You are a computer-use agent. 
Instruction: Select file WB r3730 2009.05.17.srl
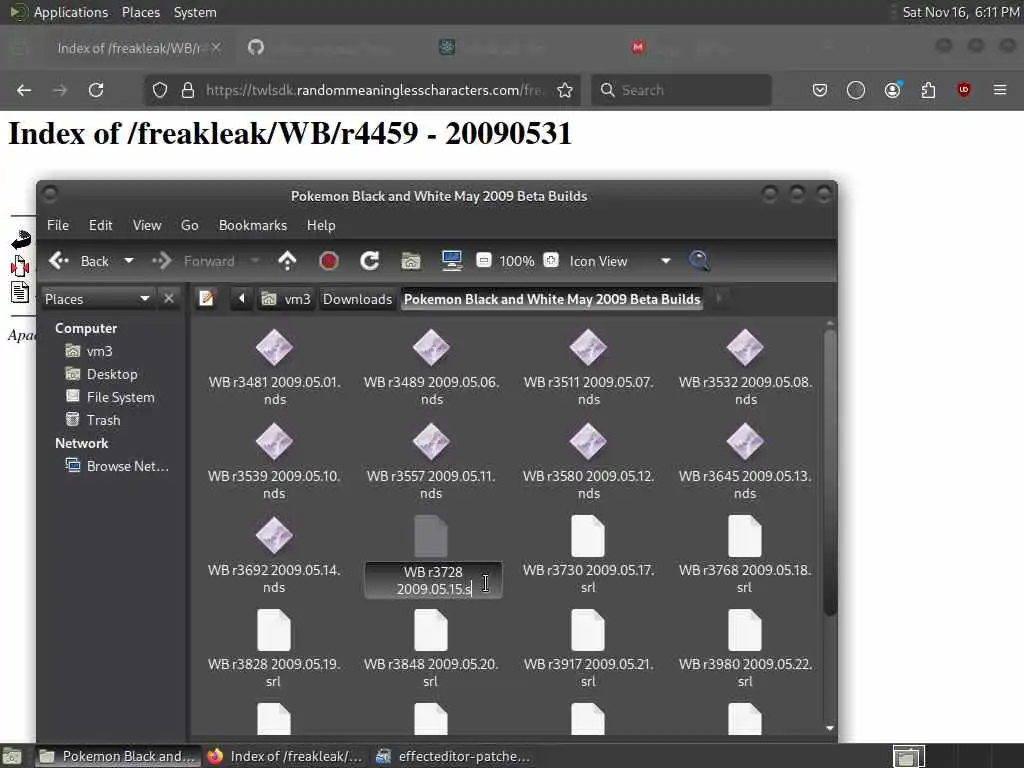point(588,556)
